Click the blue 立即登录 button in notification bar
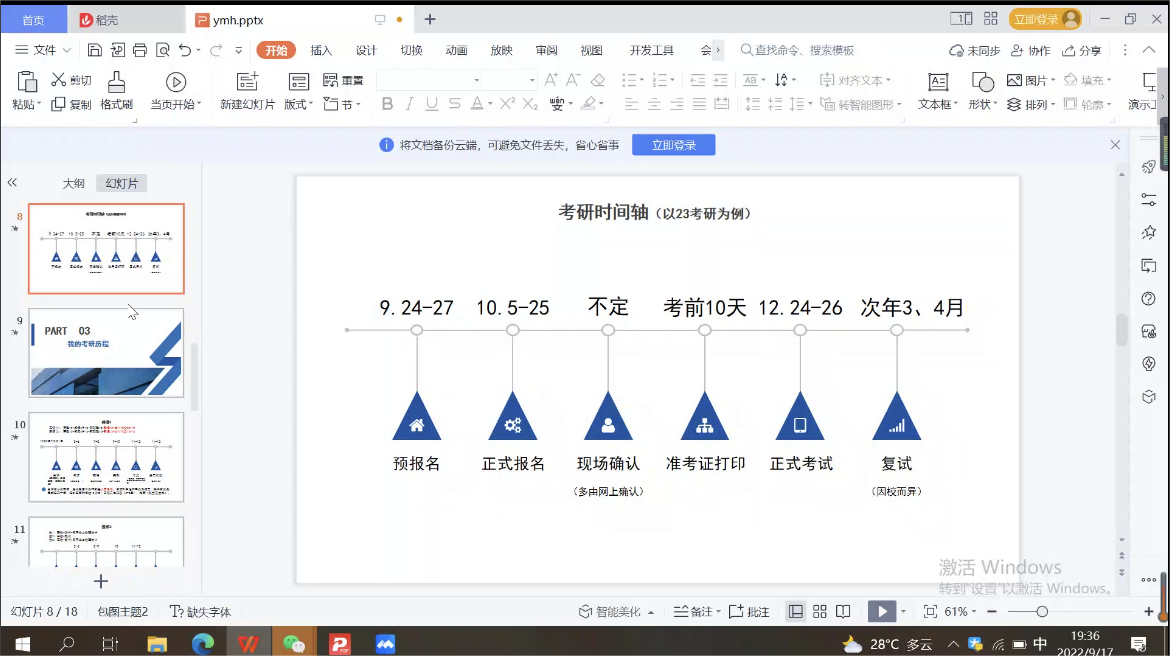This screenshot has width=1170, height=656. pyautogui.click(x=673, y=145)
